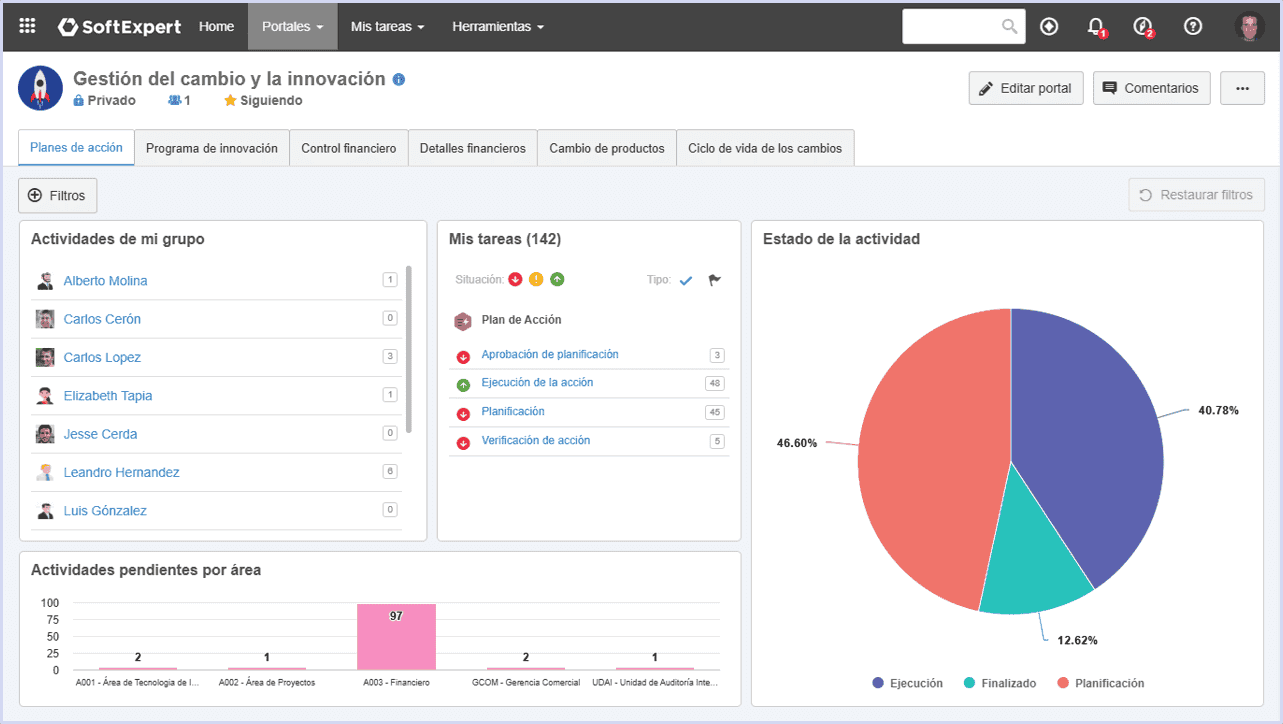Expand the Herramientas dropdown

point(498,26)
